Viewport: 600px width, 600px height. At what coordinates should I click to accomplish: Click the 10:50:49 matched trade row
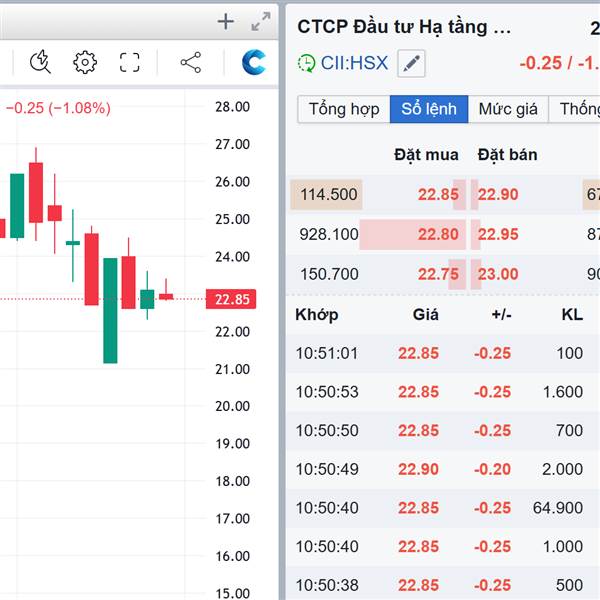[440, 469]
